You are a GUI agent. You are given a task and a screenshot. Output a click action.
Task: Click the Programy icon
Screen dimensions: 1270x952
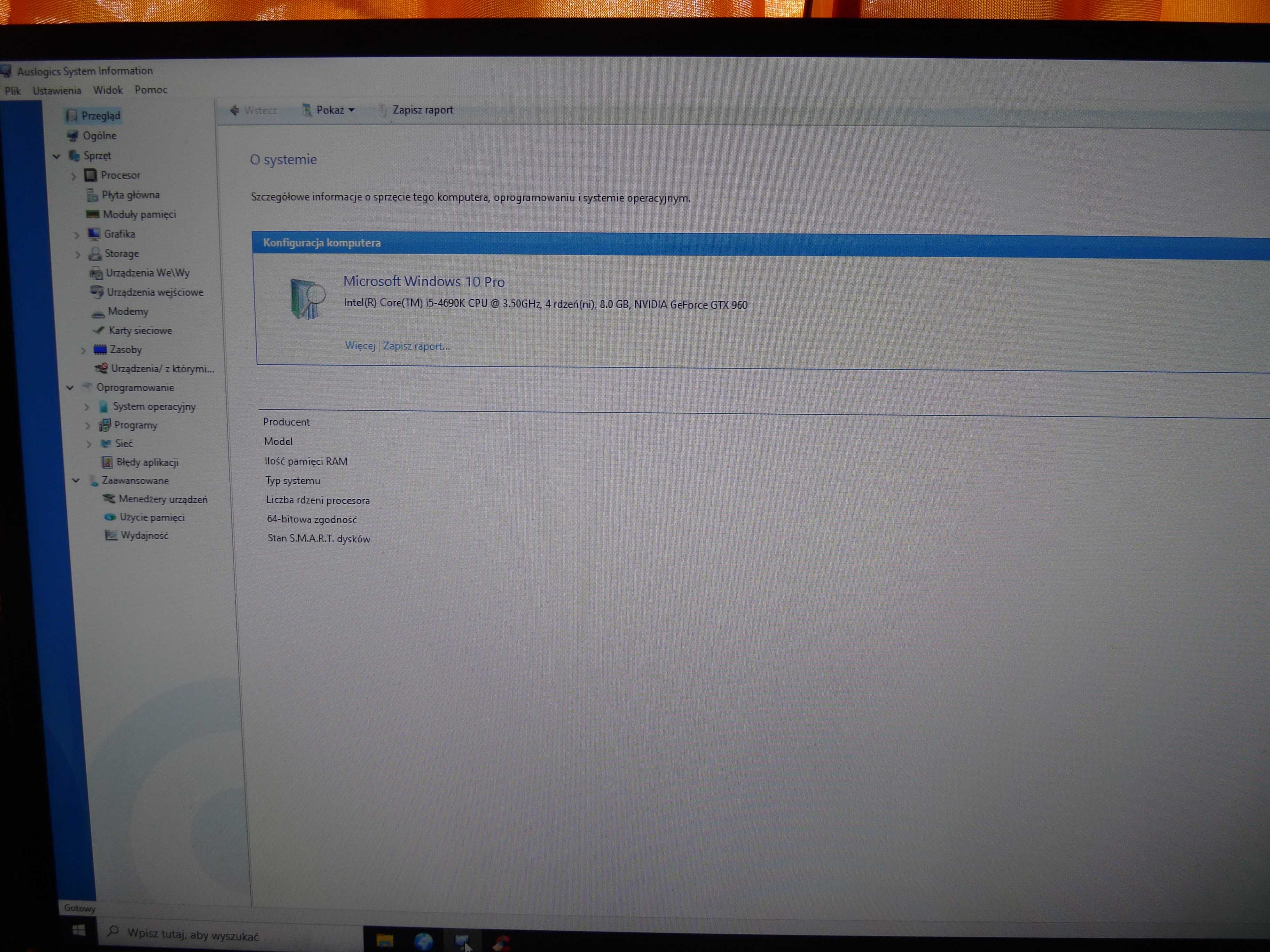tap(104, 425)
